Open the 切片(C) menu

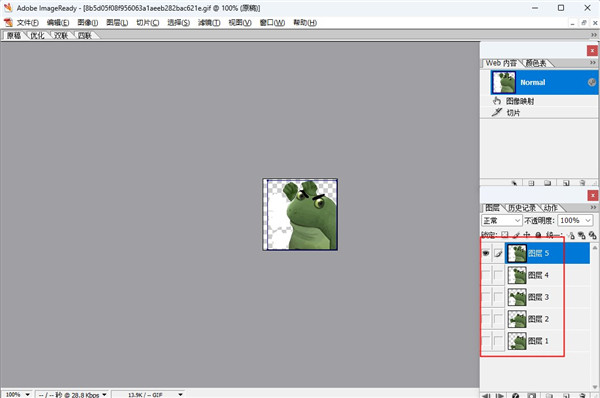[x=148, y=23]
